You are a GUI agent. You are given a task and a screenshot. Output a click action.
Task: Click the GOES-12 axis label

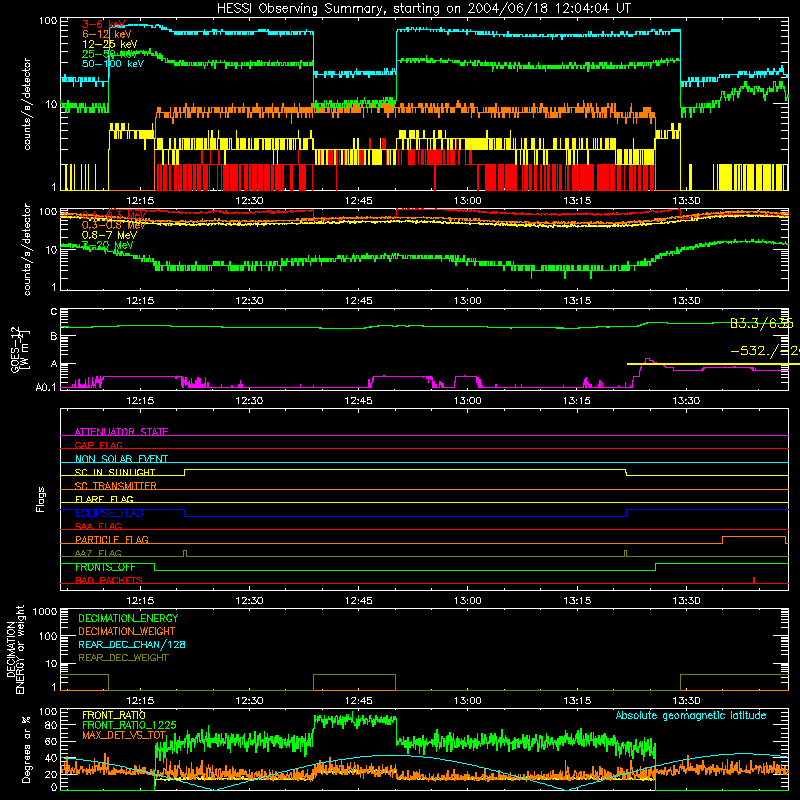pos(18,349)
